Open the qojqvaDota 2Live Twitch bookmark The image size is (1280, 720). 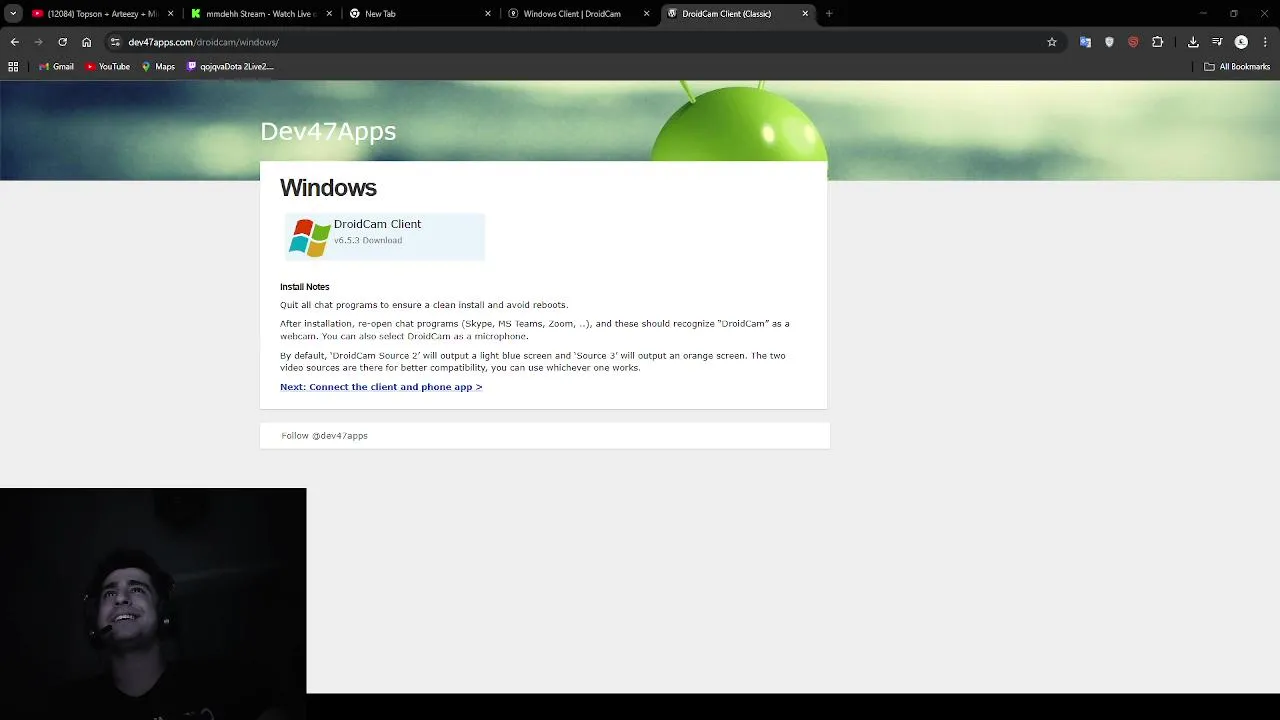pos(230,67)
